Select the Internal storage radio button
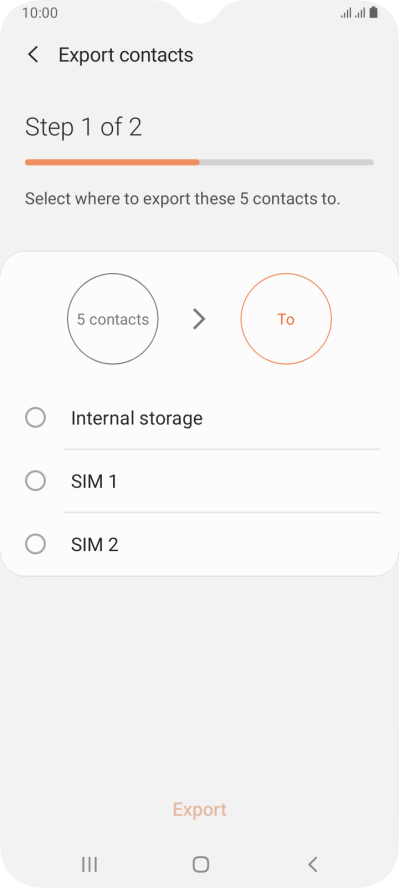Image resolution: width=399 pixels, height=888 pixels. pyautogui.click(x=36, y=418)
